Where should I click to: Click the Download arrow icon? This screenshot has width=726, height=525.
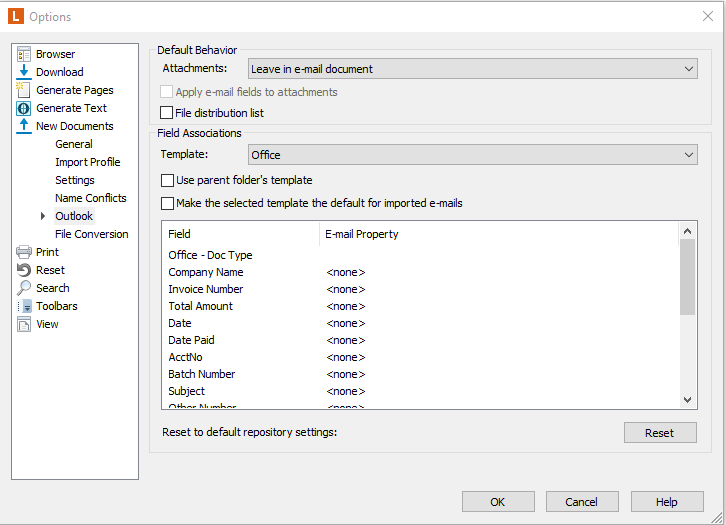click(x=24, y=72)
